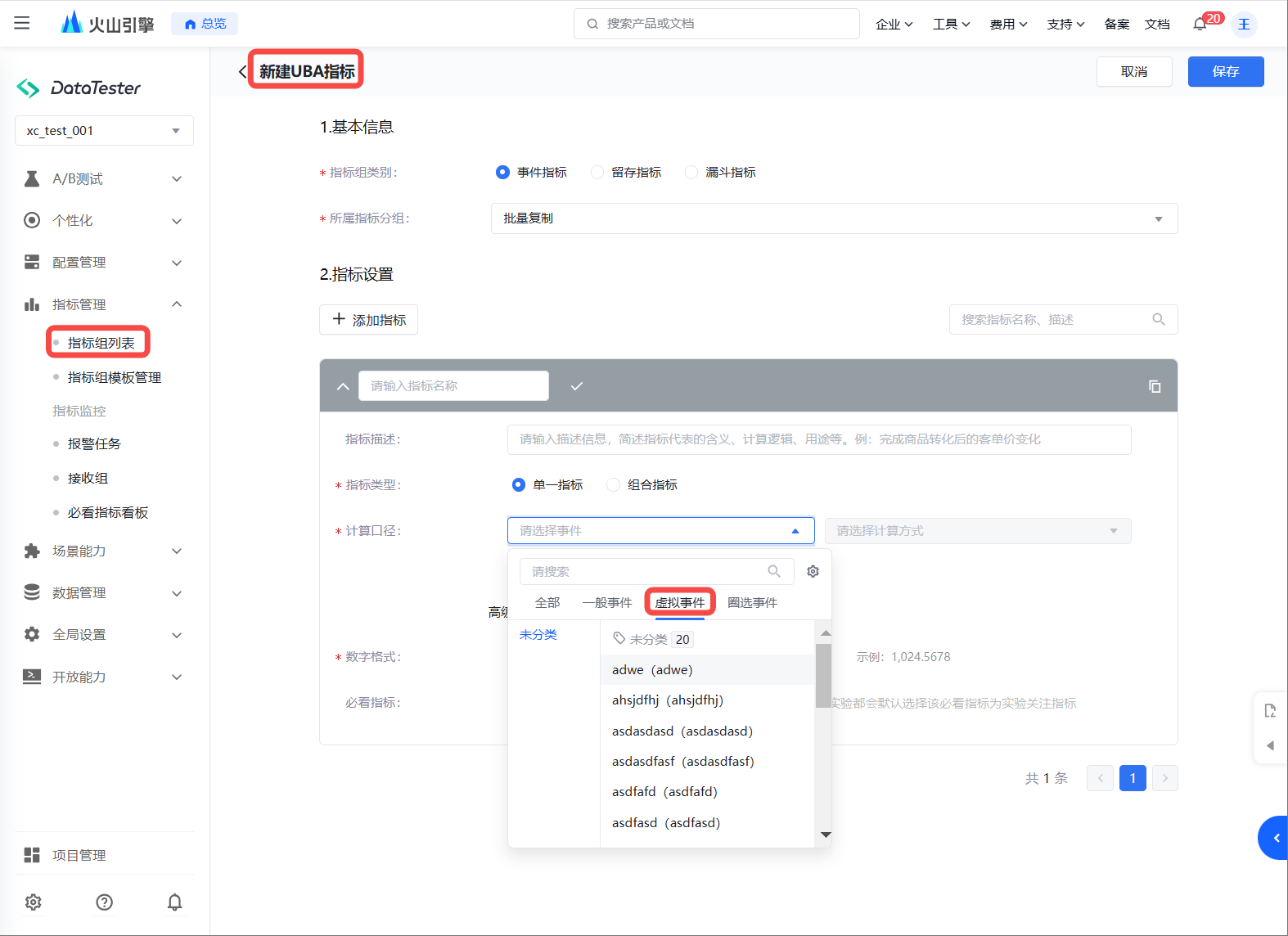This screenshot has width=1288, height=936.
Task: Focus the 指标描述 input field
Action: (819, 439)
